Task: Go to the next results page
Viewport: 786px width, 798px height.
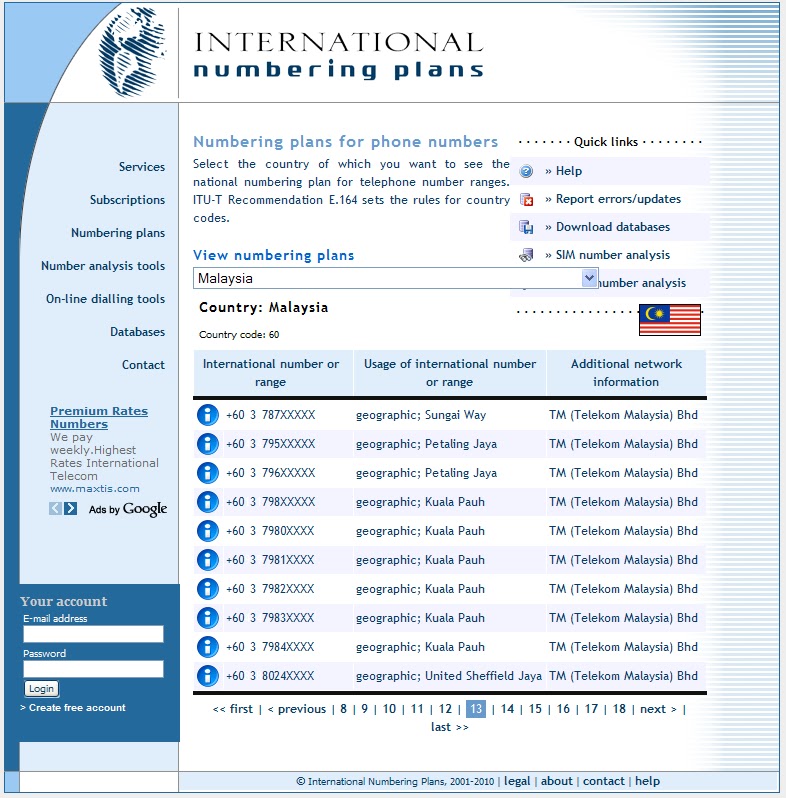Action: click(658, 709)
